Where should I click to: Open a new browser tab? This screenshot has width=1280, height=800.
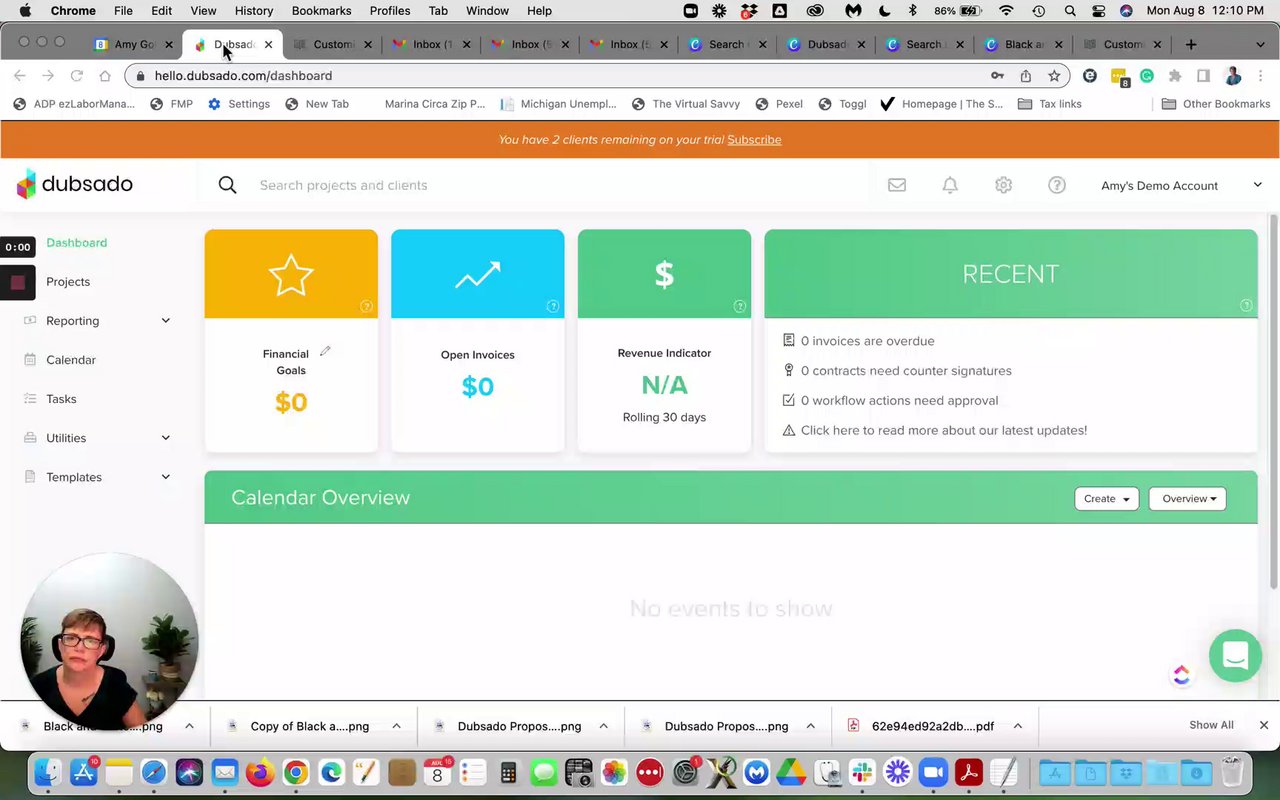1190,45
